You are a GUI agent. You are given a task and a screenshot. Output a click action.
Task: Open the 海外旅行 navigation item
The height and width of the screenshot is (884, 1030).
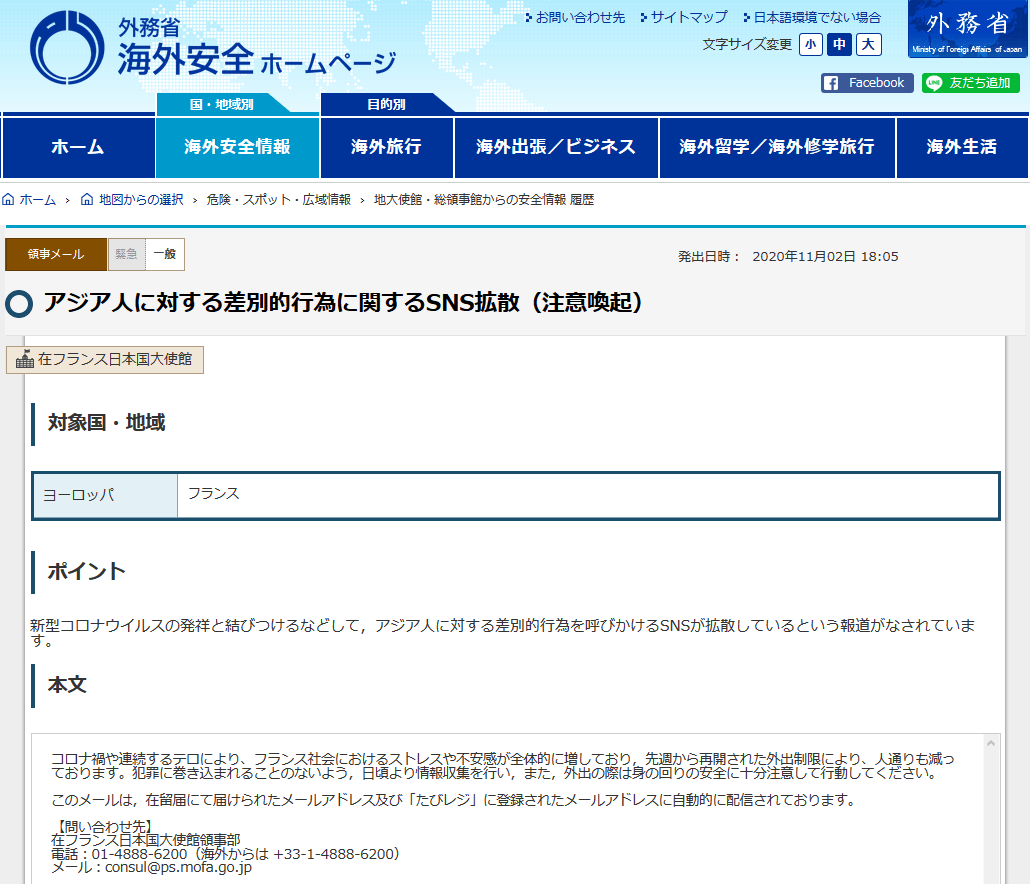386,147
